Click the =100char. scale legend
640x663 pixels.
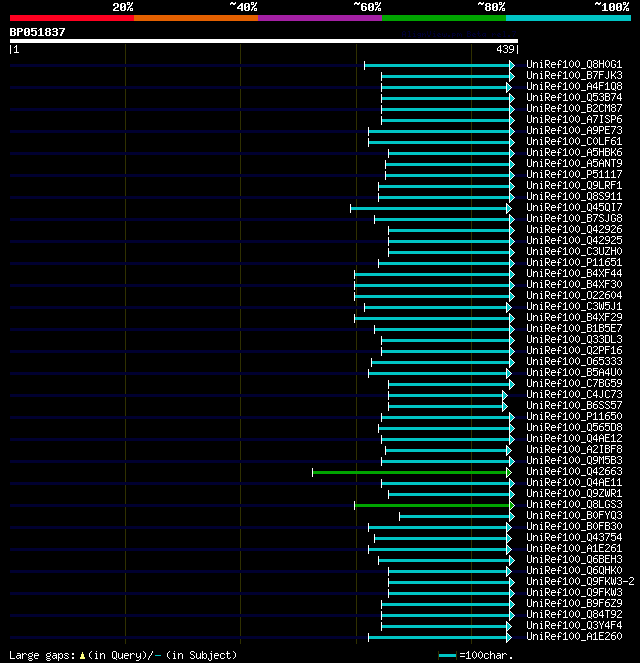[x=476, y=655]
